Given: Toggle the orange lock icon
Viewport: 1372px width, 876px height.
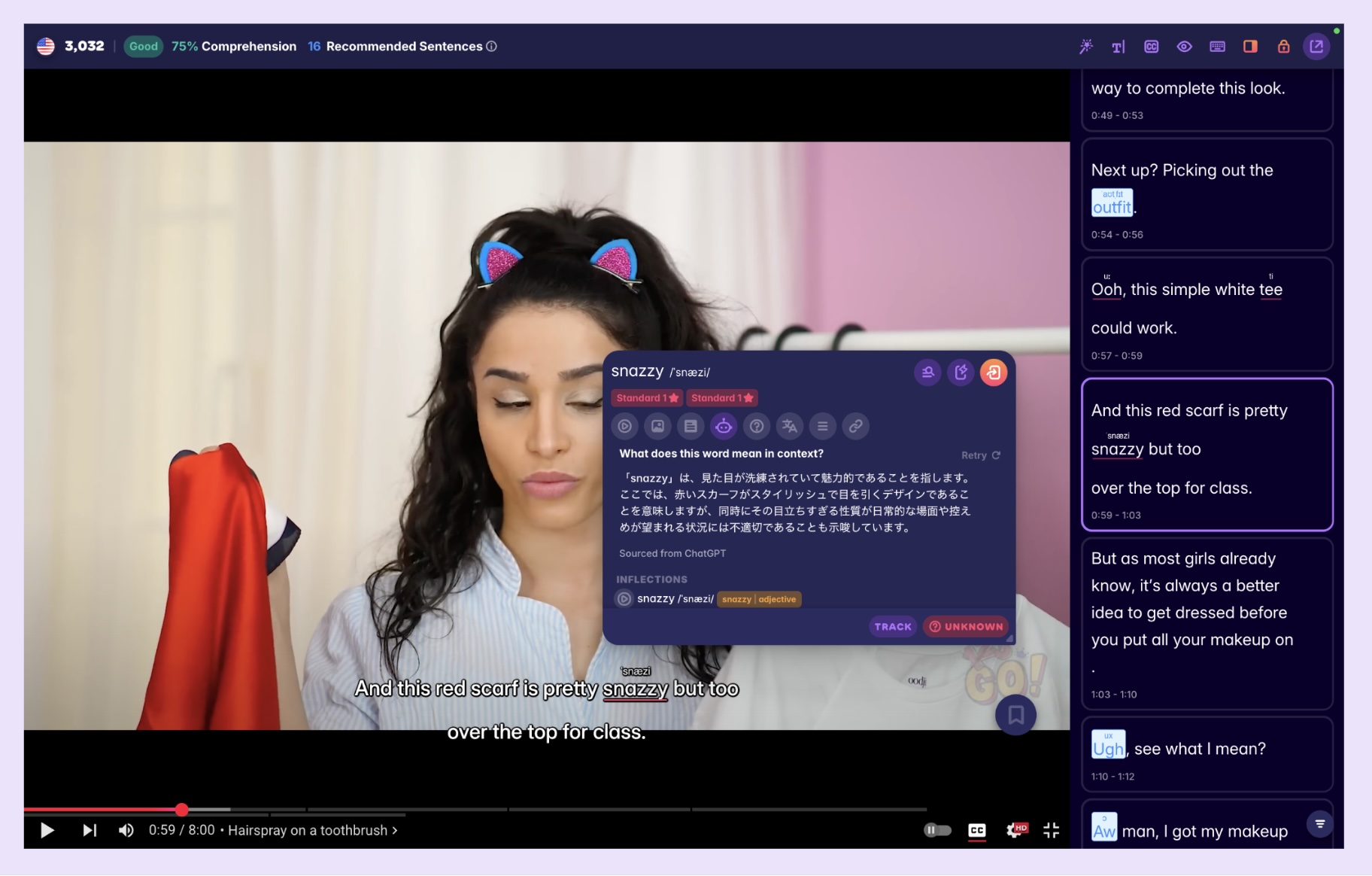Looking at the screenshot, I should coord(1283,47).
